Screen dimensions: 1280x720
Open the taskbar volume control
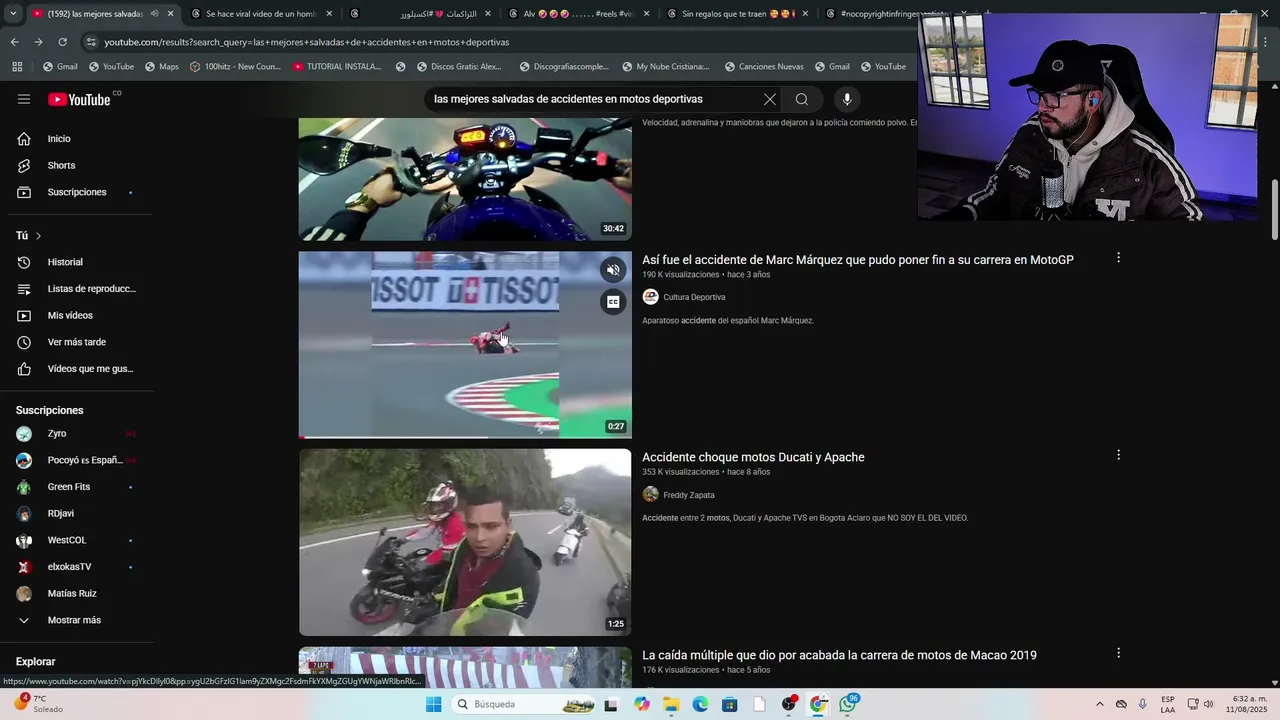pos(1208,704)
